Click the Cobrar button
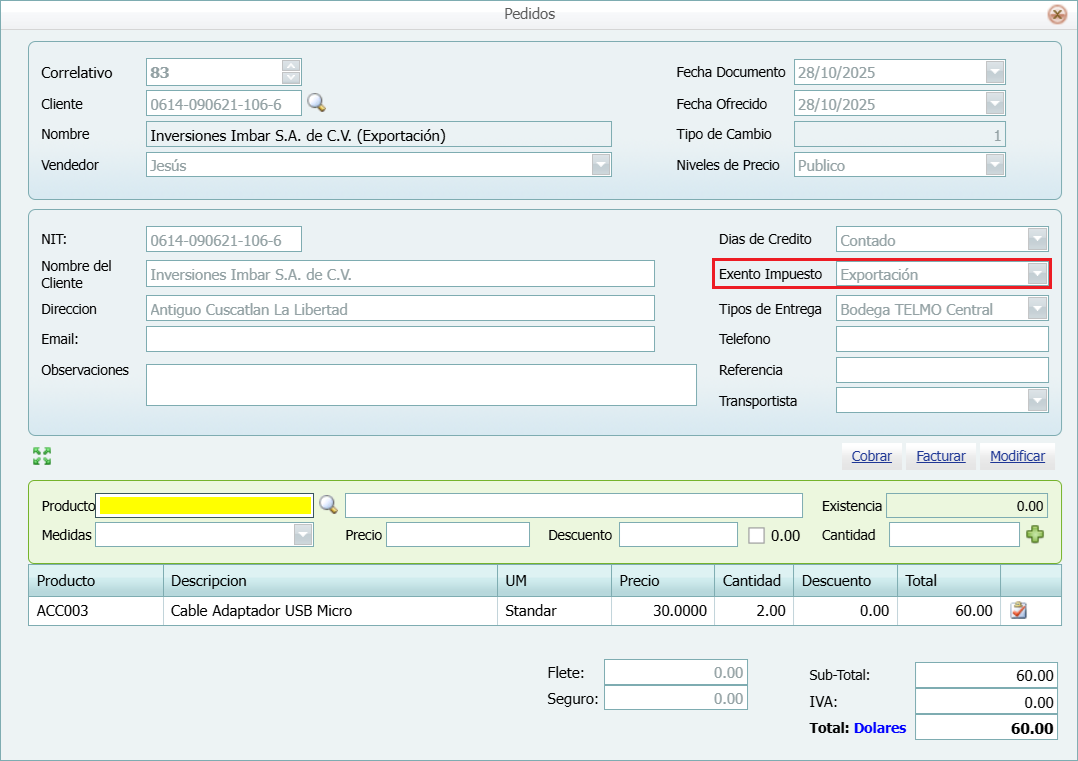The image size is (1078, 761). (871, 456)
